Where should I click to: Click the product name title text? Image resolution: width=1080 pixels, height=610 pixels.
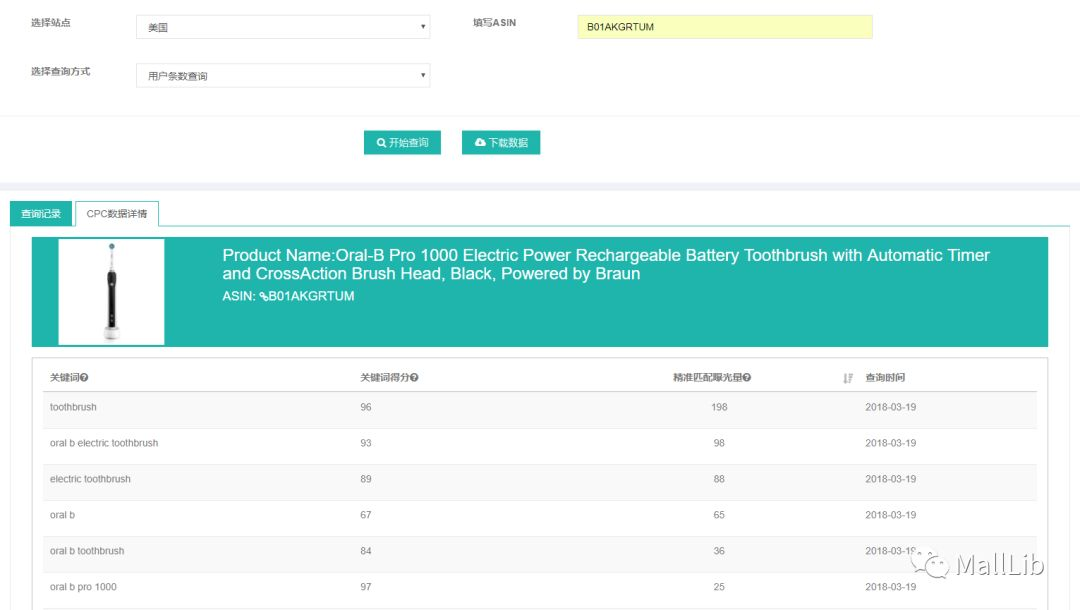click(x=605, y=264)
